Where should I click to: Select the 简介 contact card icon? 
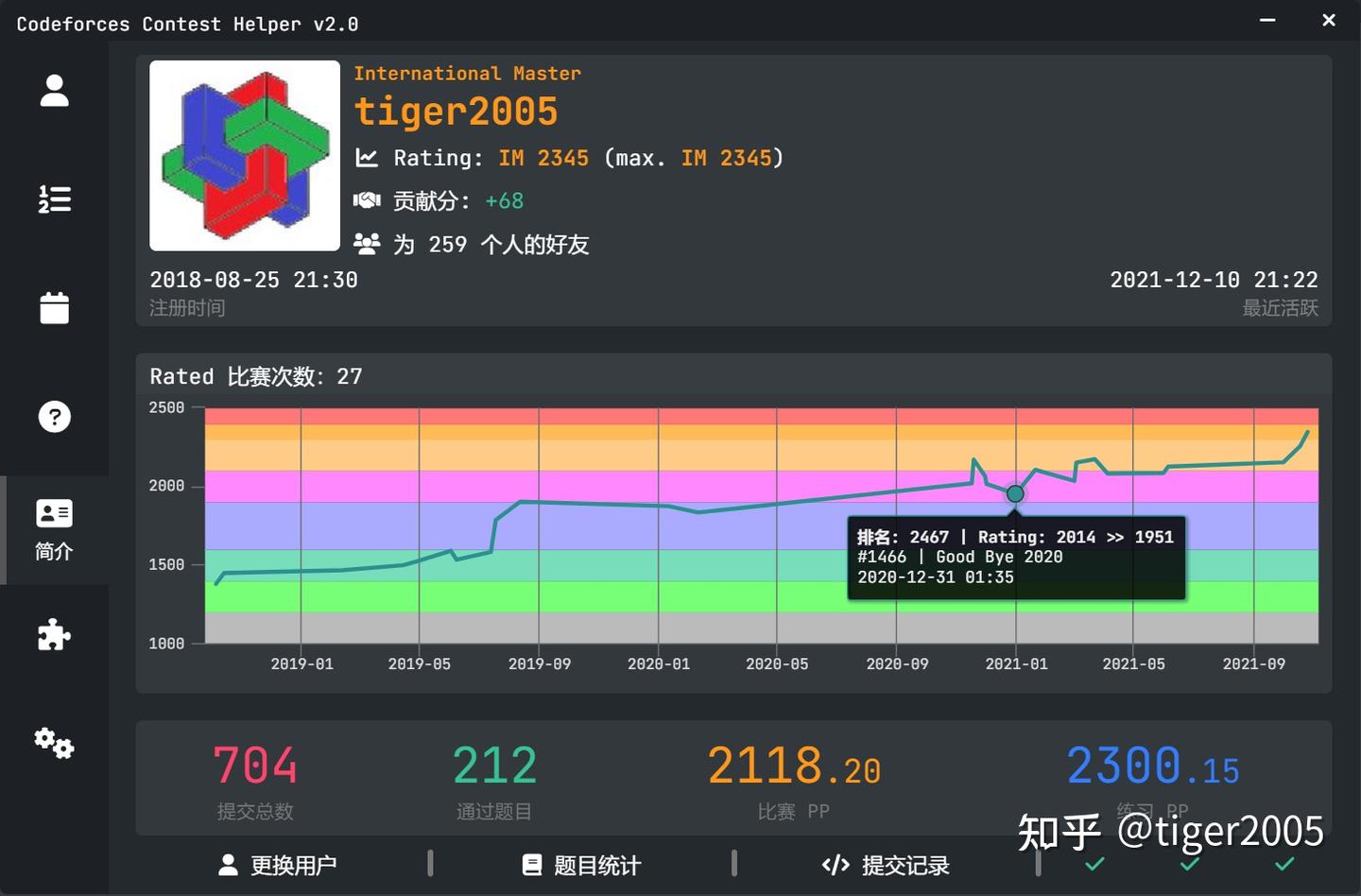(x=54, y=512)
